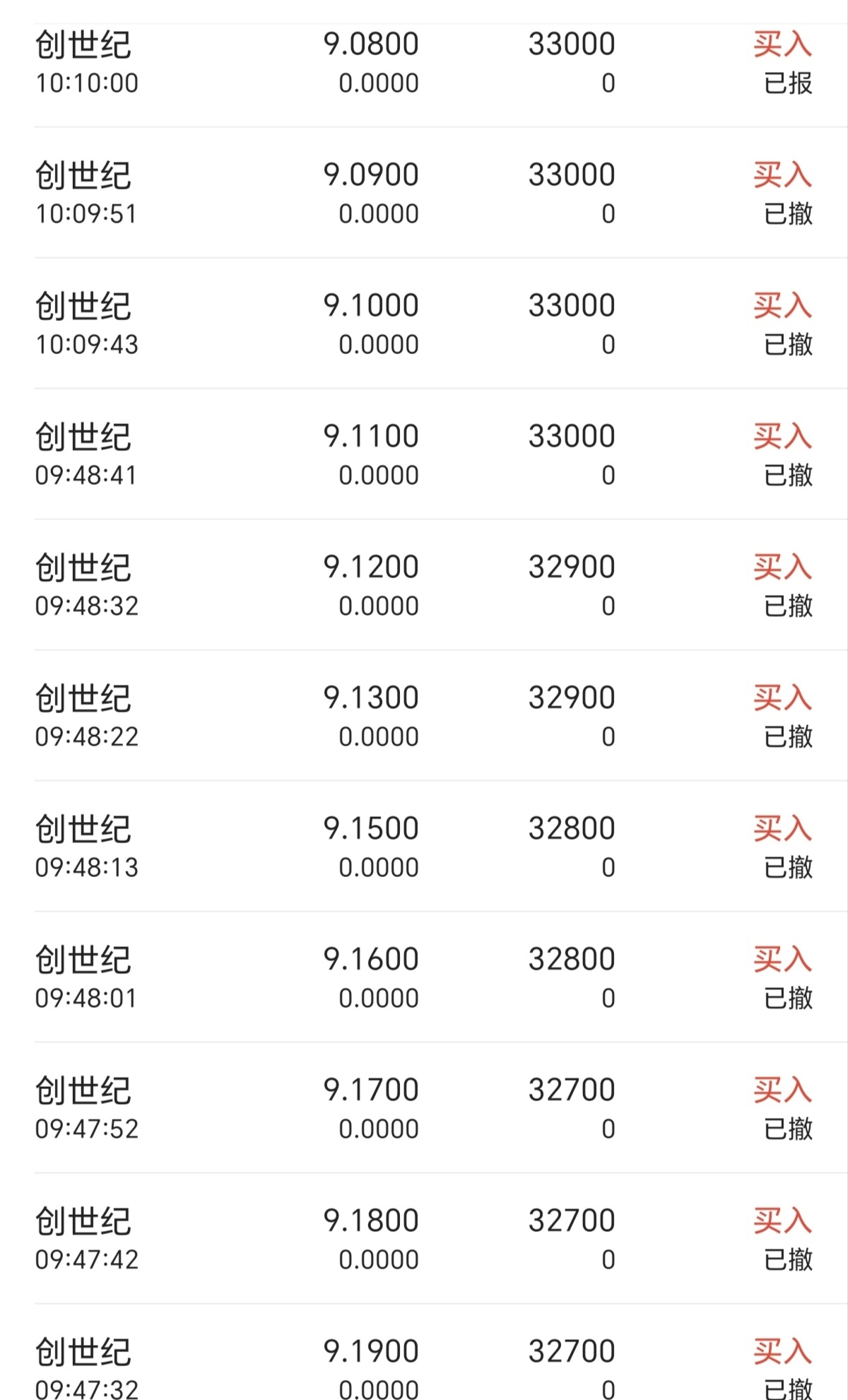This screenshot has width=848, height=1400.
Task: Select the 9.1200 order for 32900 shares
Action: pyautogui.click(x=424, y=585)
